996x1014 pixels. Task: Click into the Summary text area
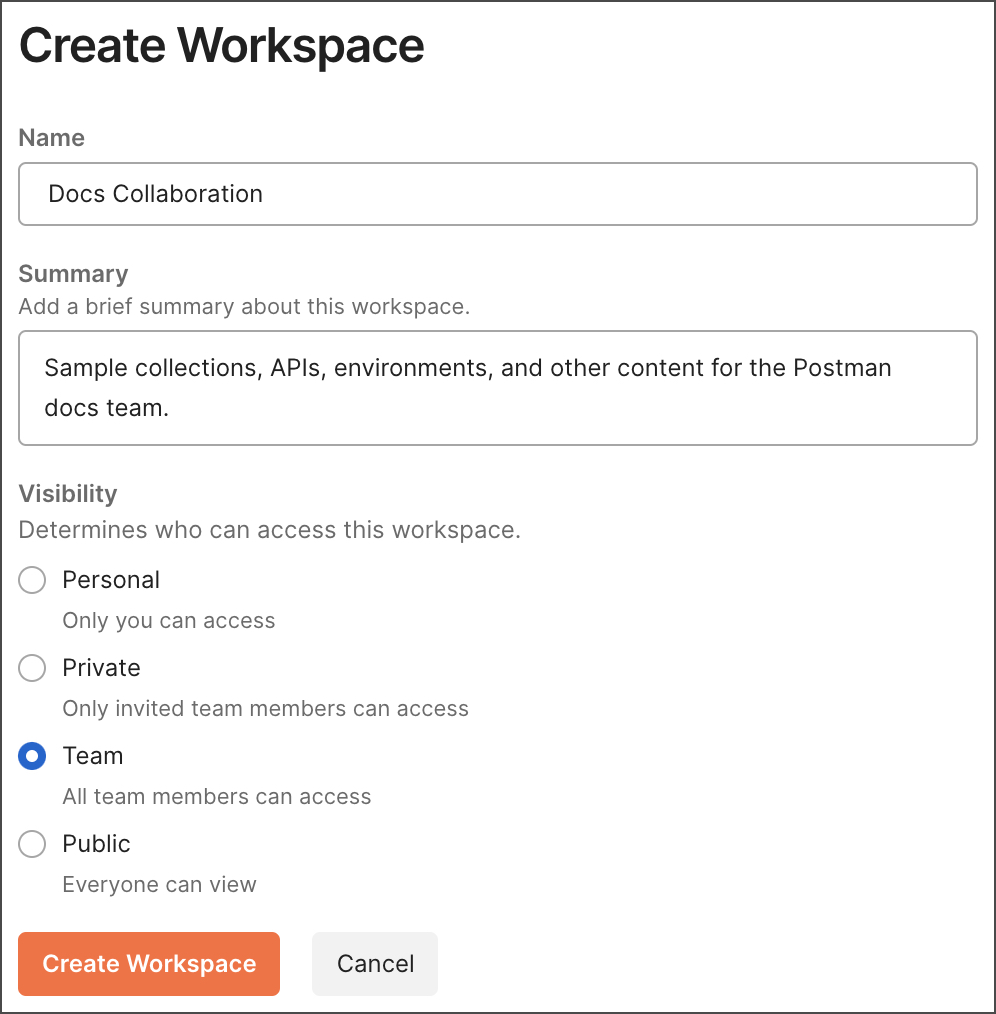498,388
